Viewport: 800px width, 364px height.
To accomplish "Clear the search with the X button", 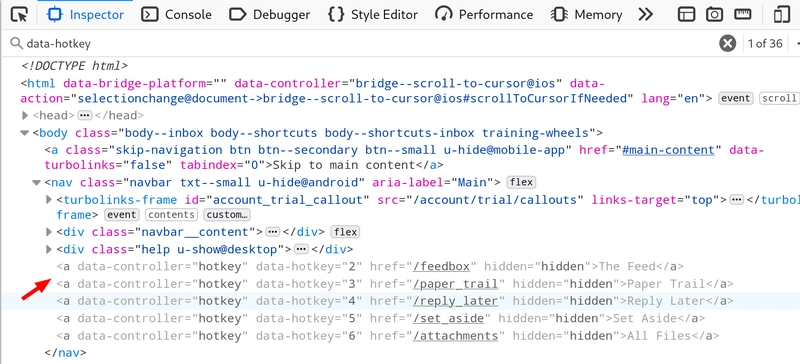I will point(728,43).
